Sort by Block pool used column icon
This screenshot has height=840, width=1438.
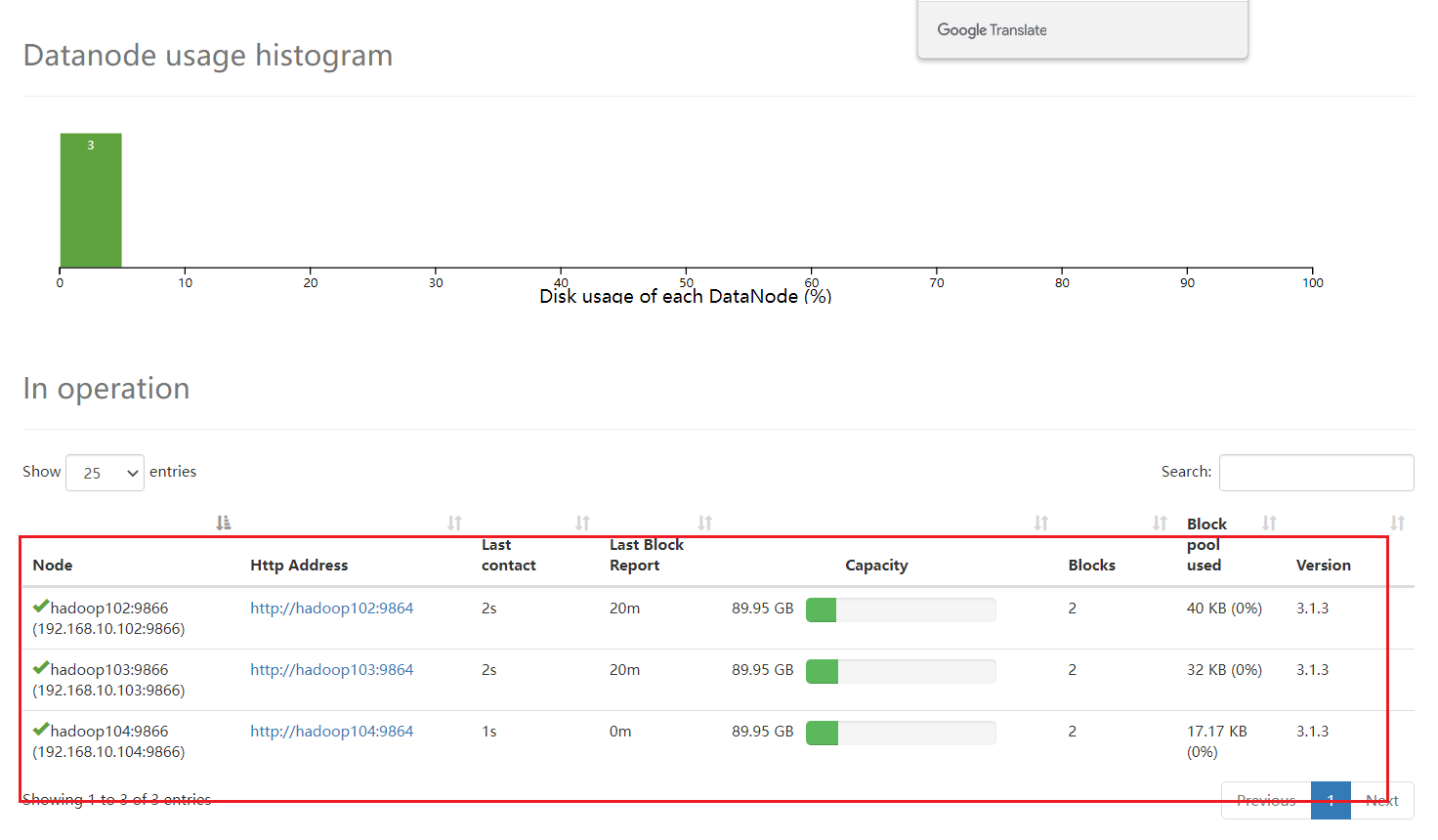tap(1269, 524)
